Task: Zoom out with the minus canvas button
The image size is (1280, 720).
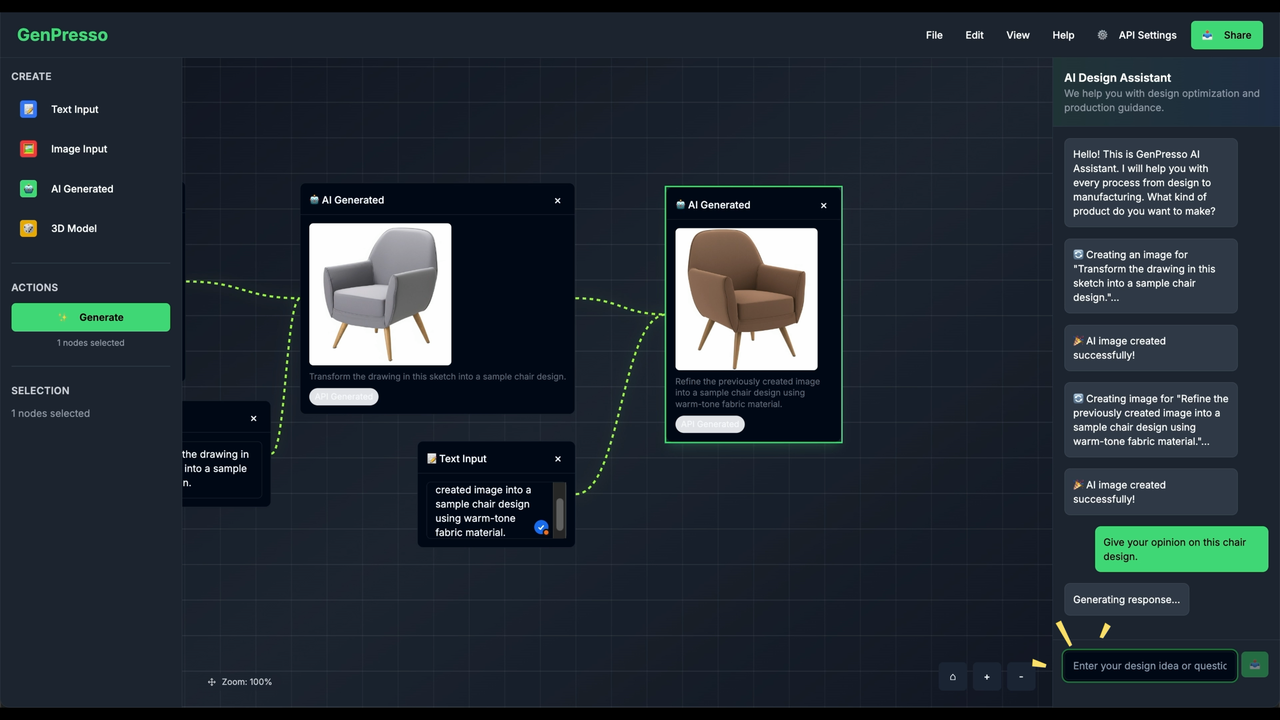Action: click(x=1020, y=677)
